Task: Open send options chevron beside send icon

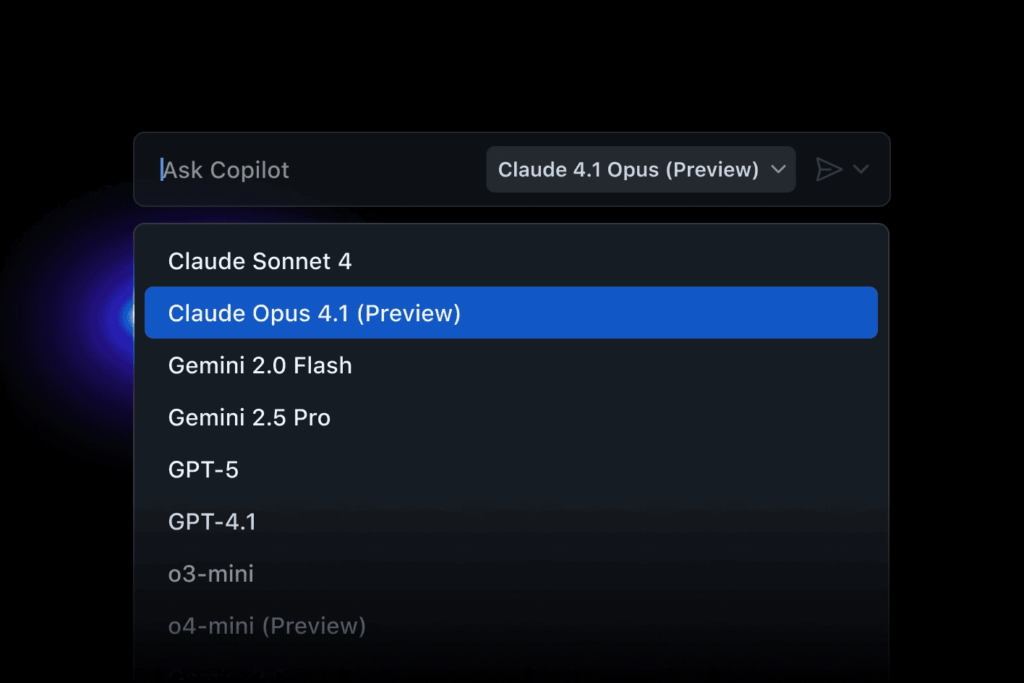Action: pos(860,169)
